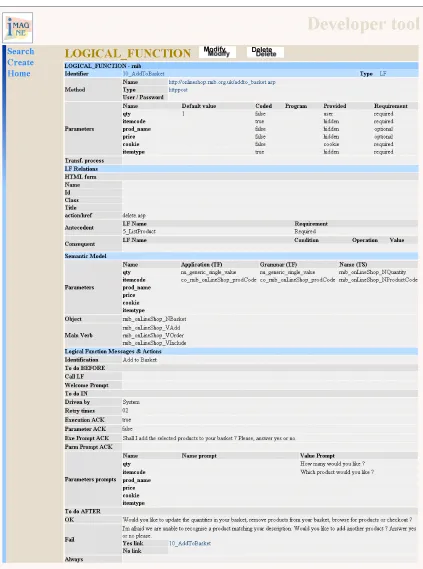This screenshot has width=423, height=569.
Task: Click 'Logical Function Messages & Actions' header
Action: [x=113, y=351]
